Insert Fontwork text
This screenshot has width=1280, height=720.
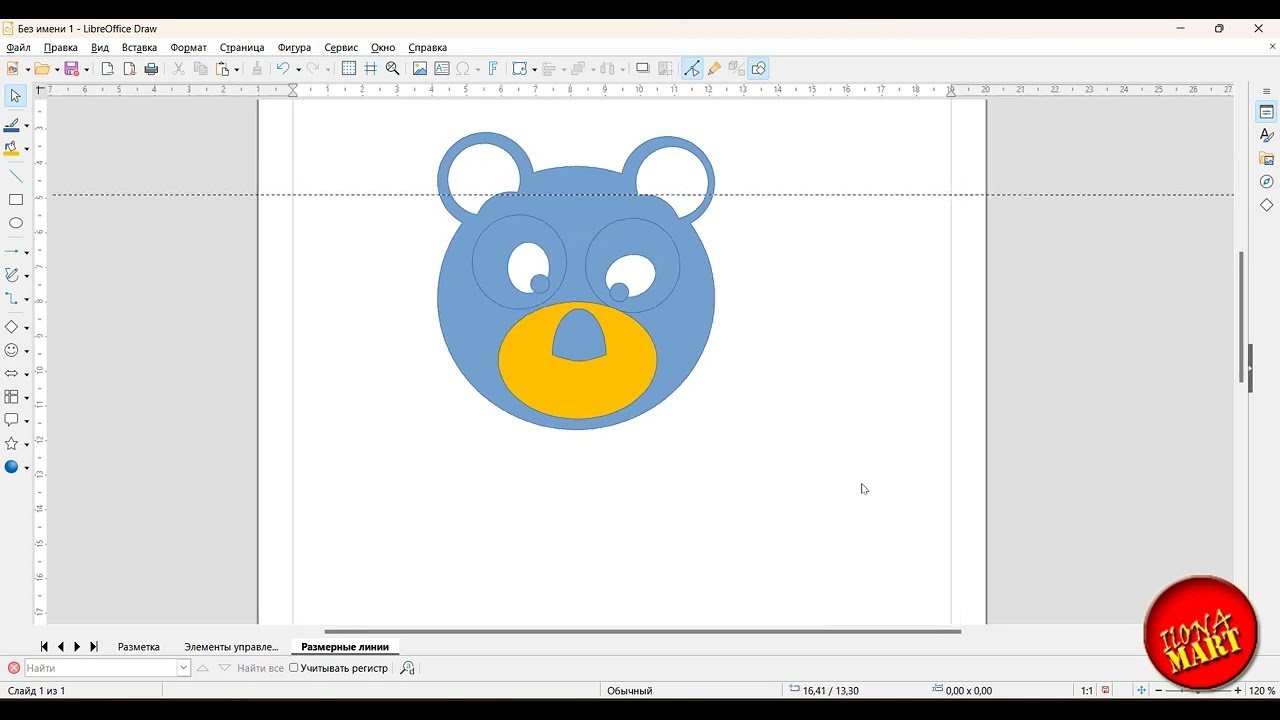click(x=493, y=69)
